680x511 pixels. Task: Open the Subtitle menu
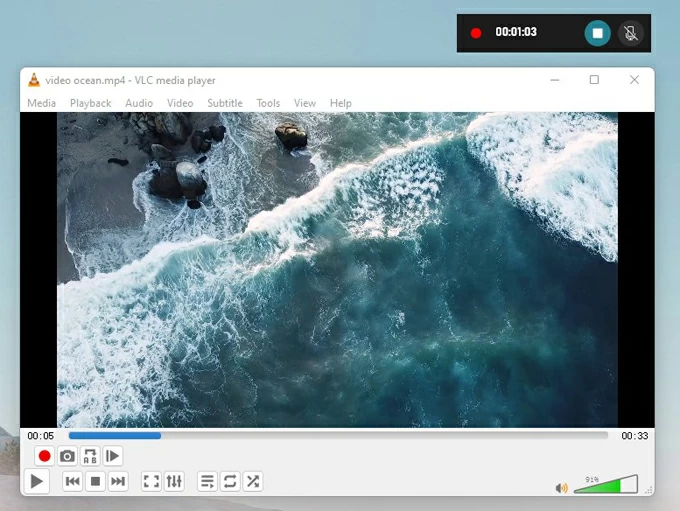[x=224, y=103]
